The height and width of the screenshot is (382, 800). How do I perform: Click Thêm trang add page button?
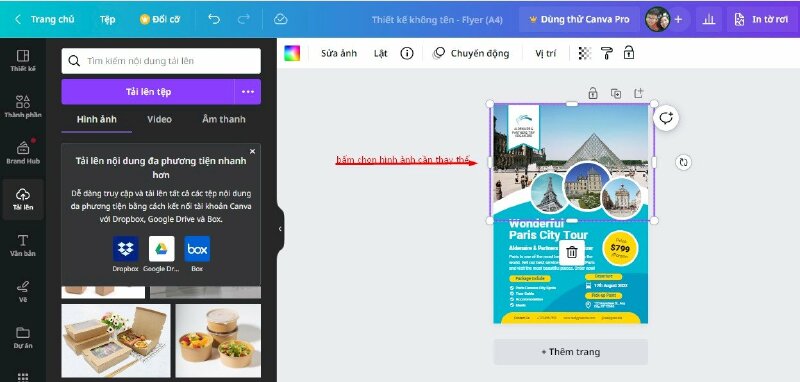tap(570, 352)
